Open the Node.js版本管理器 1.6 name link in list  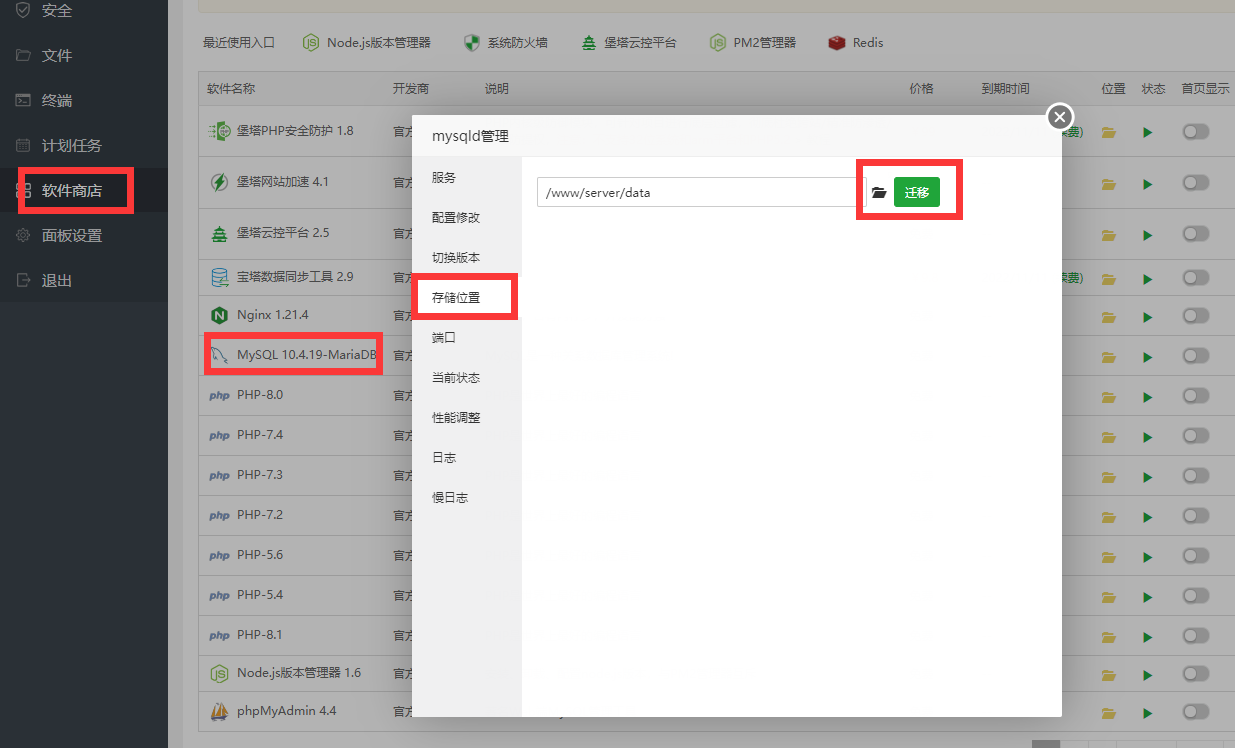[299, 673]
